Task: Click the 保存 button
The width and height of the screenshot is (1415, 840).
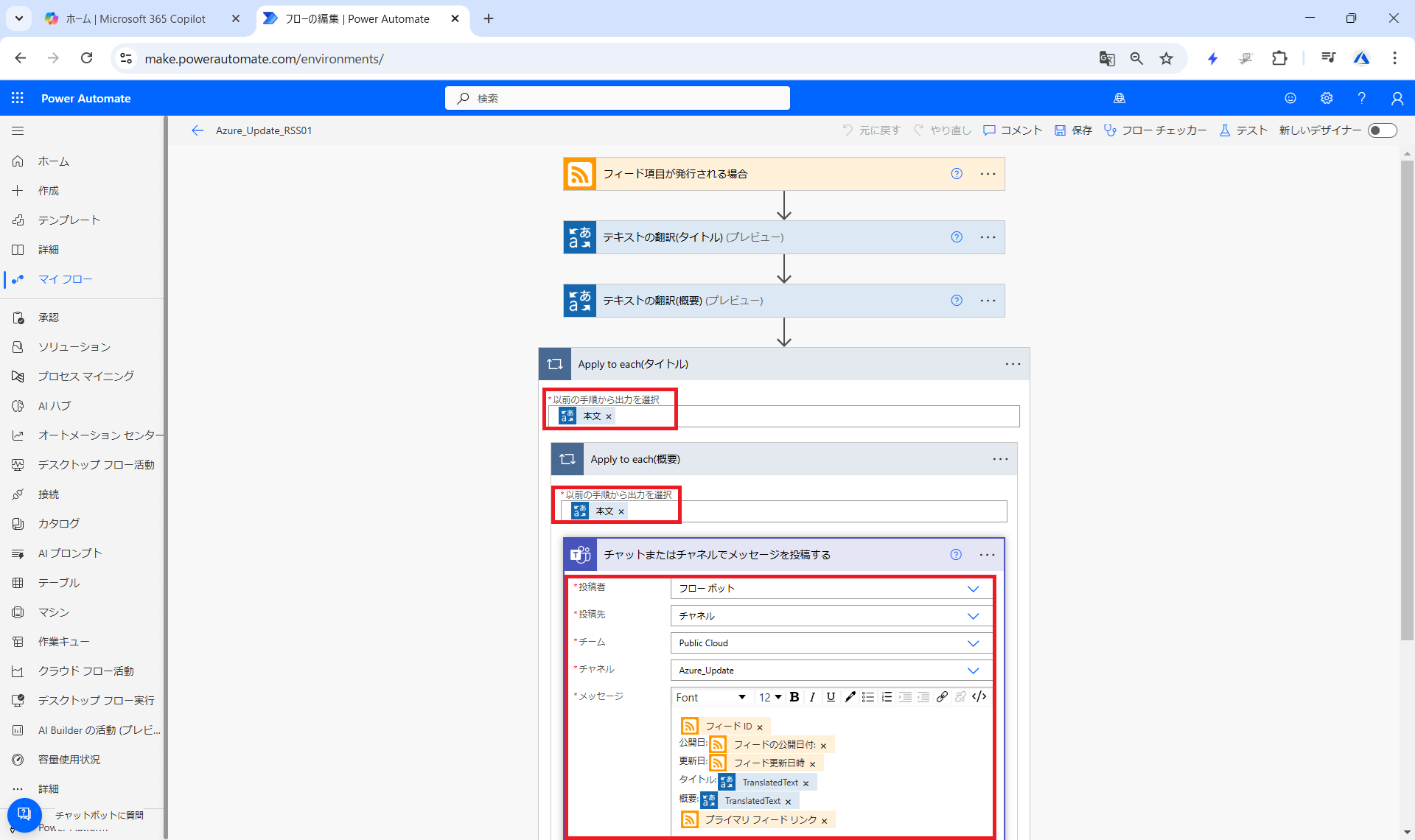Action: click(1073, 130)
